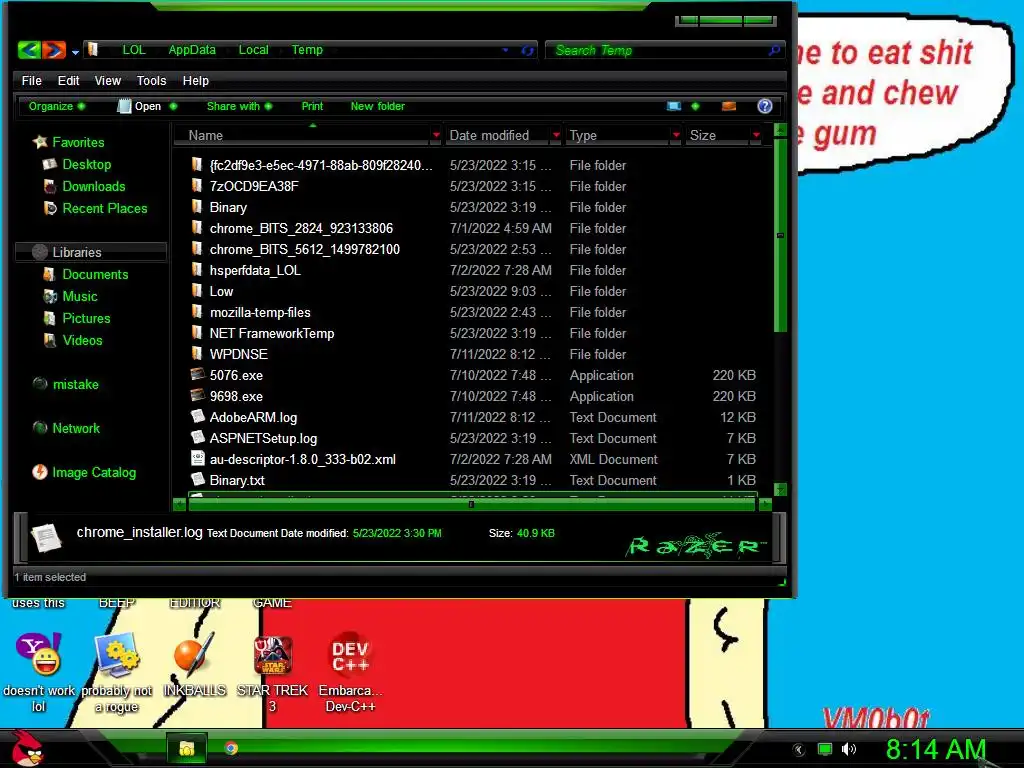Open Explorer help question mark
This screenshot has height=768, width=1024.
[765, 106]
